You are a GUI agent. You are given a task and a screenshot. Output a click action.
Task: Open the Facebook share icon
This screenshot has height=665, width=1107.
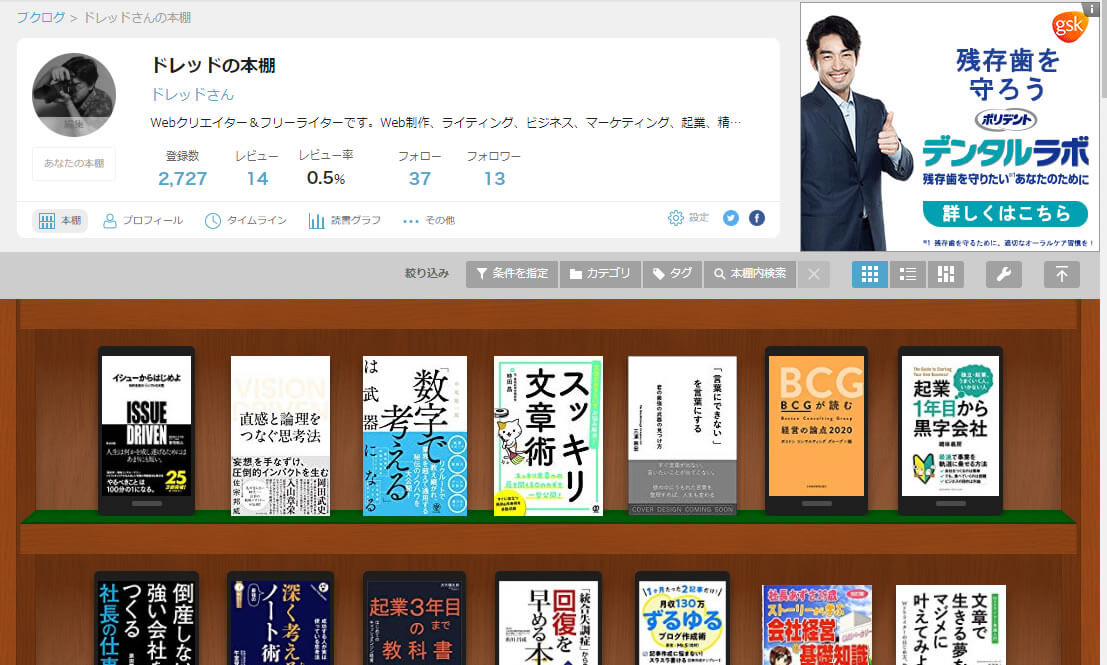(757, 218)
